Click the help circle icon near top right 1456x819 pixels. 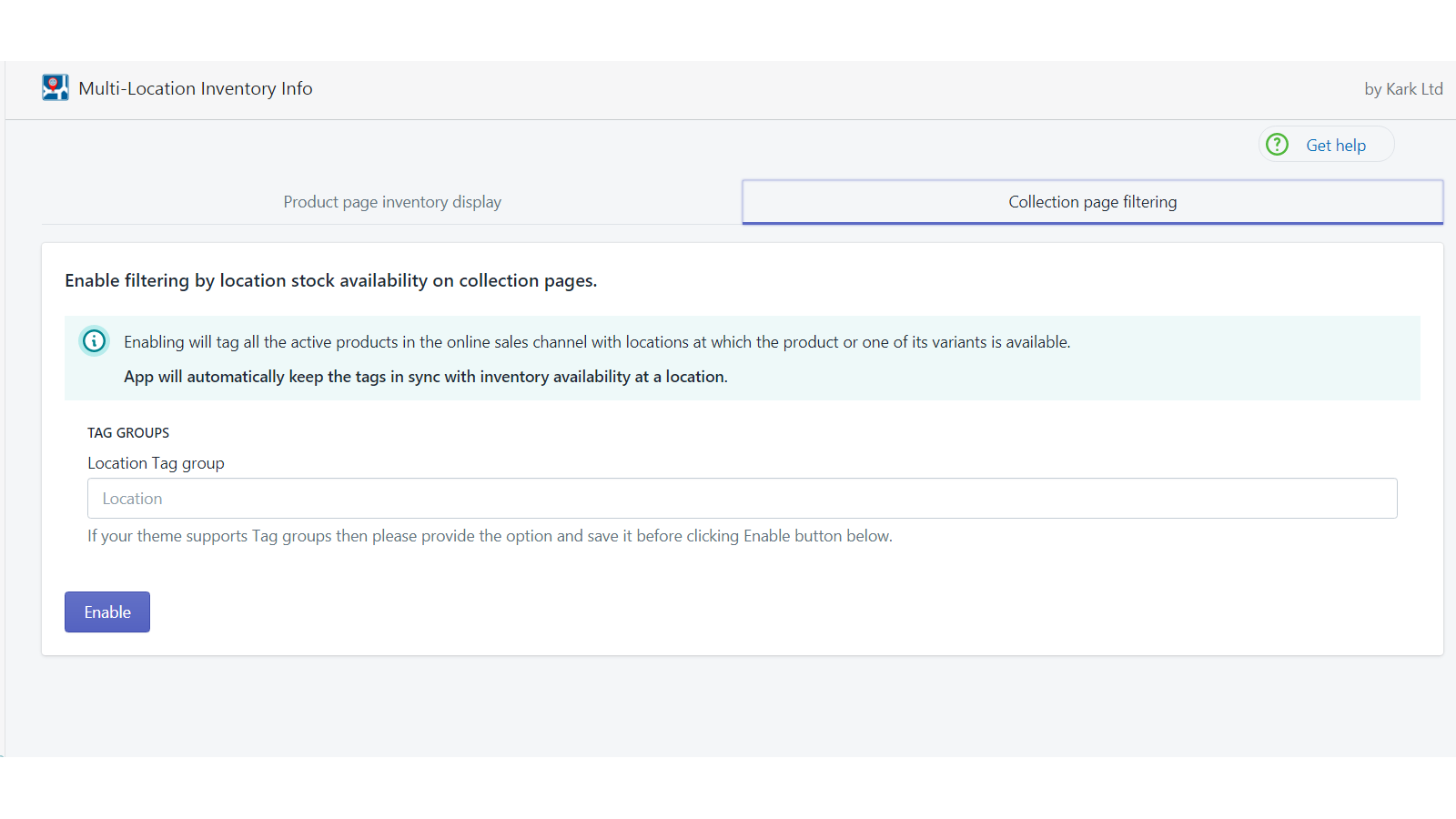click(1277, 144)
